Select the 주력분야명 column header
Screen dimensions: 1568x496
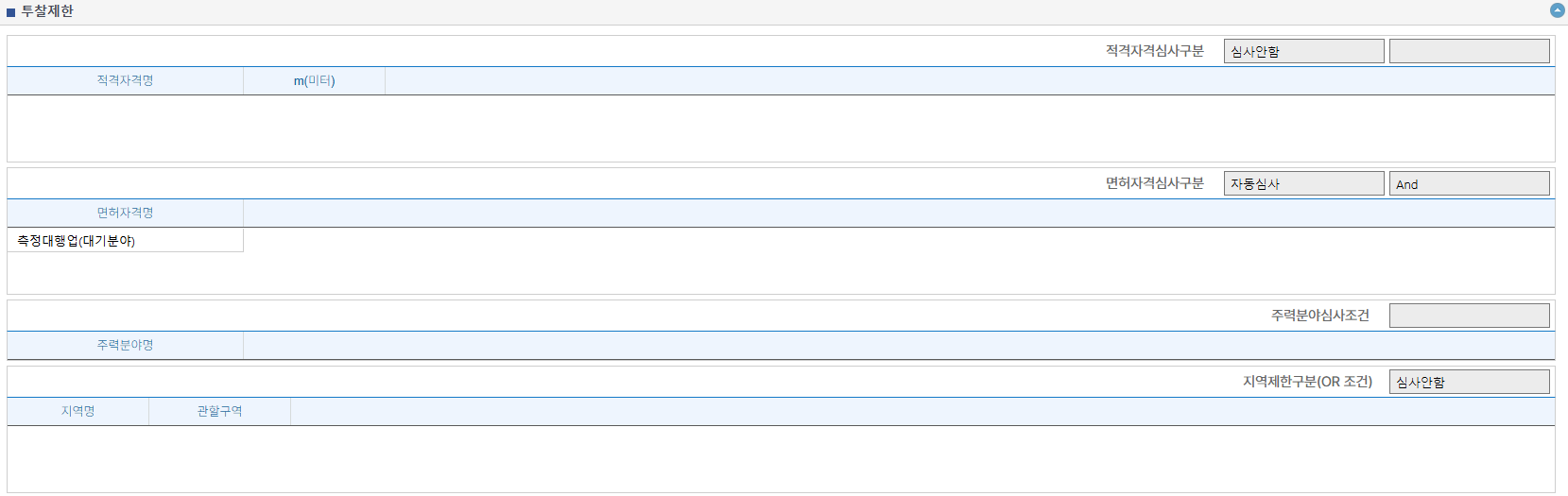[125, 345]
